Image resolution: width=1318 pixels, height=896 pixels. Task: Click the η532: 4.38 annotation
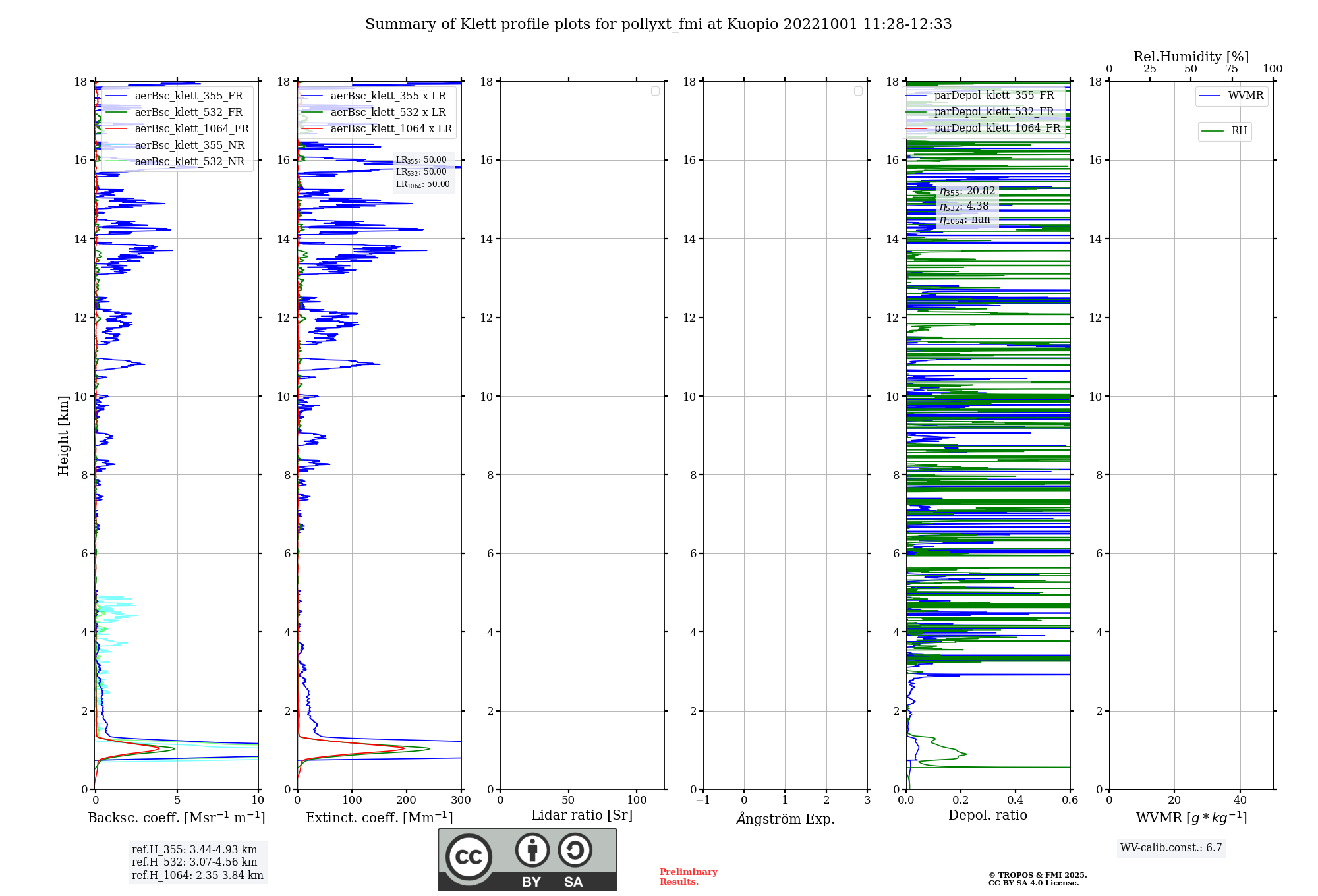point(964,206)
